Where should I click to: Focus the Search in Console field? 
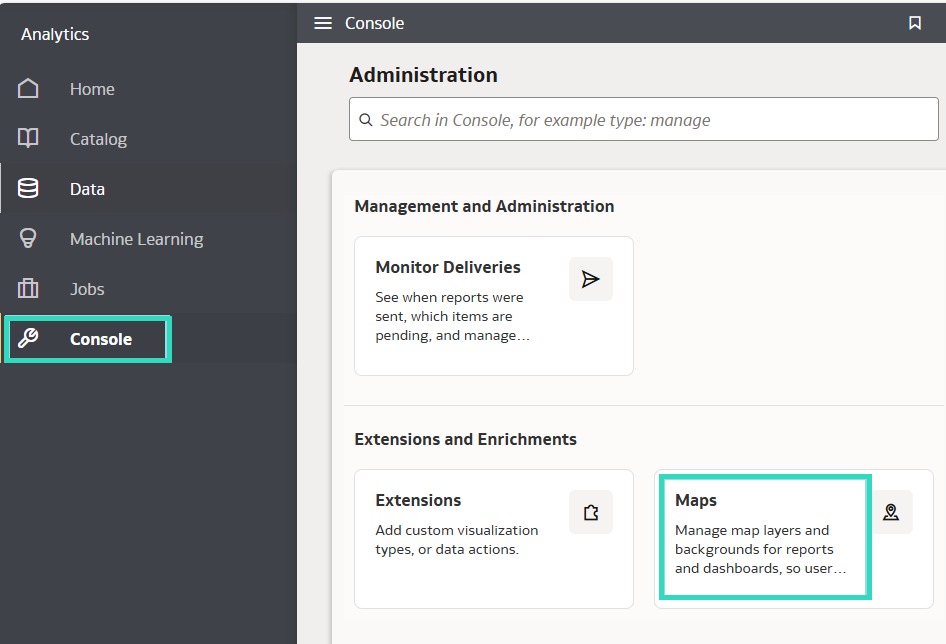(x=644, y=119)
